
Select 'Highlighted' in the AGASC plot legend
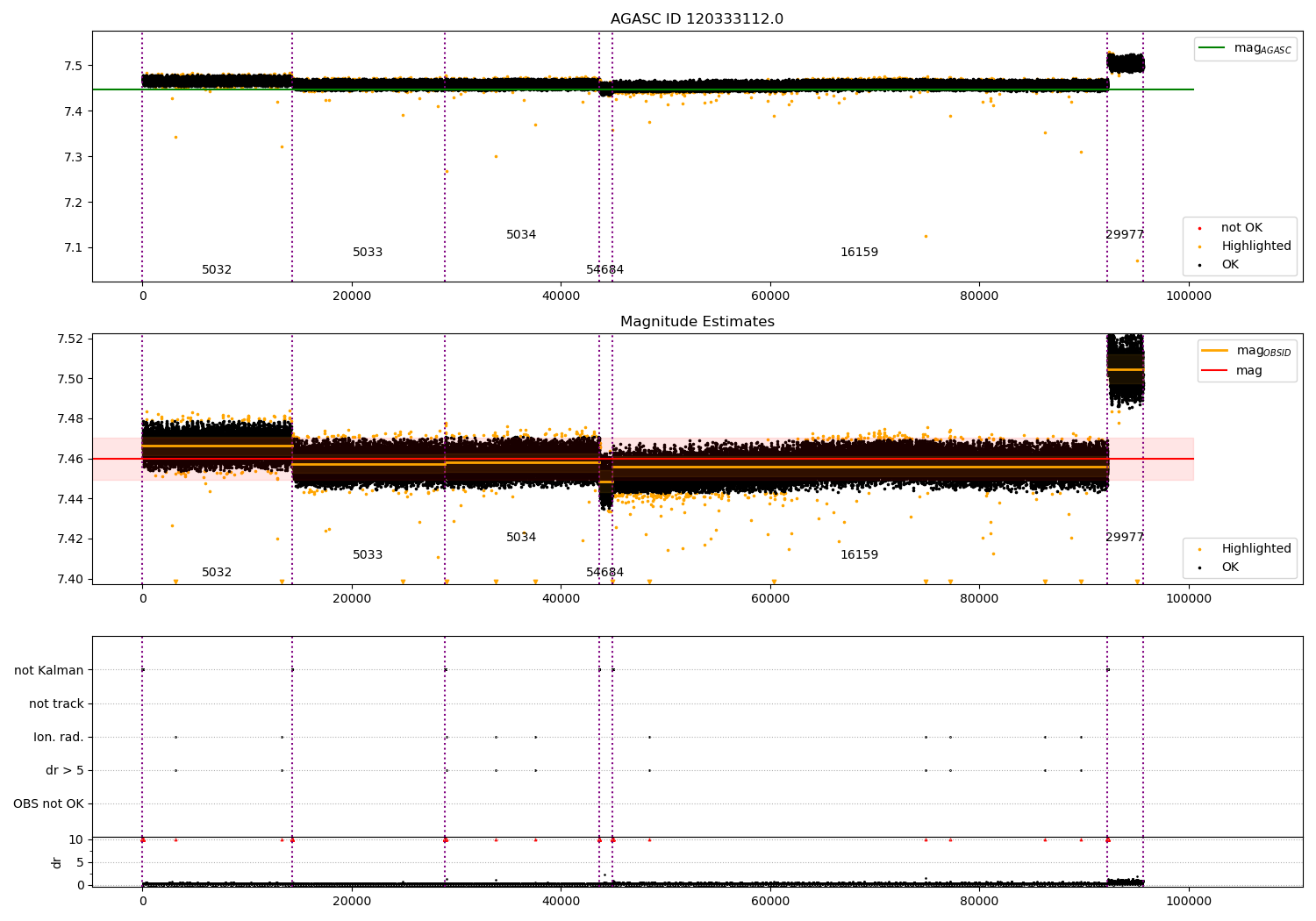[x=1256, y=246]
